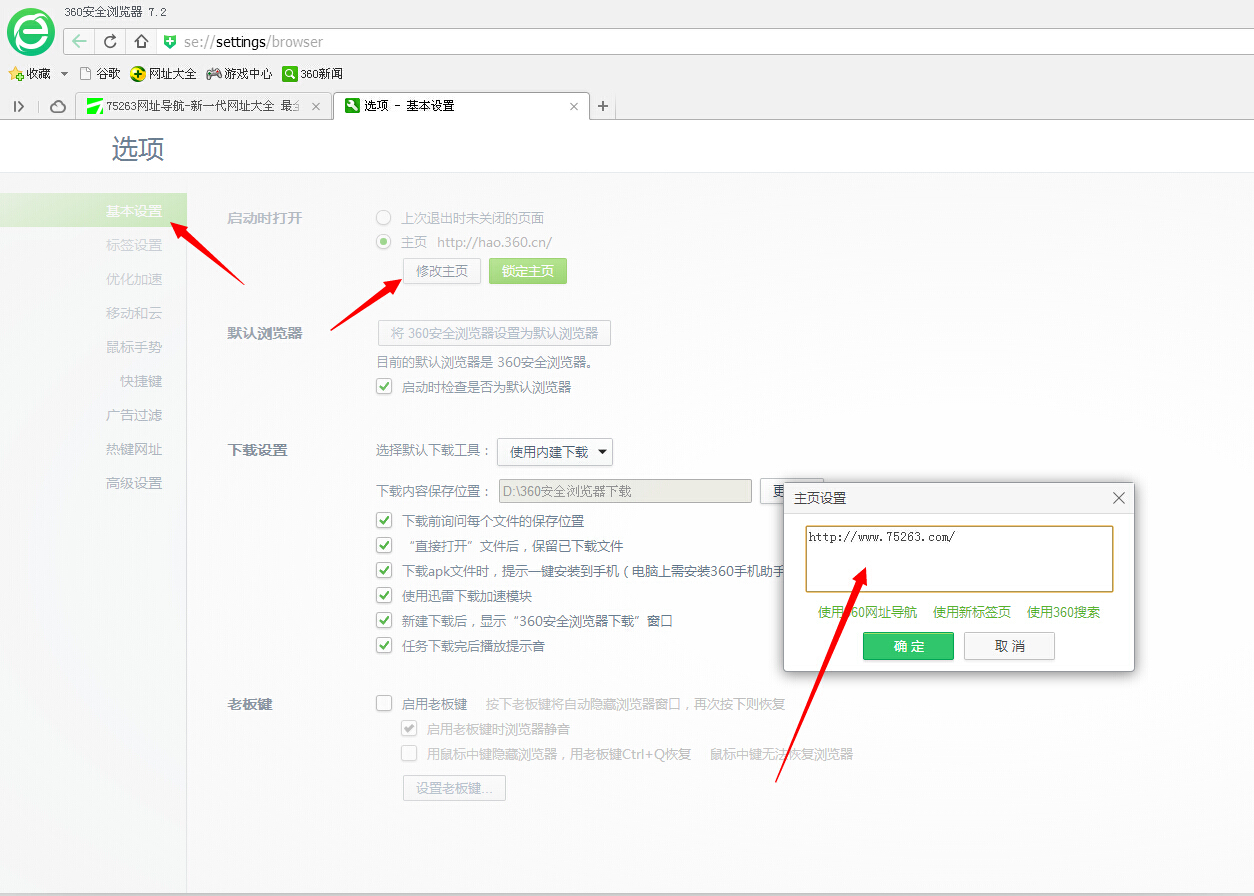Toggle the 保留已下载文件 checkbox
1254x896 pixels.
pos(384,545)
